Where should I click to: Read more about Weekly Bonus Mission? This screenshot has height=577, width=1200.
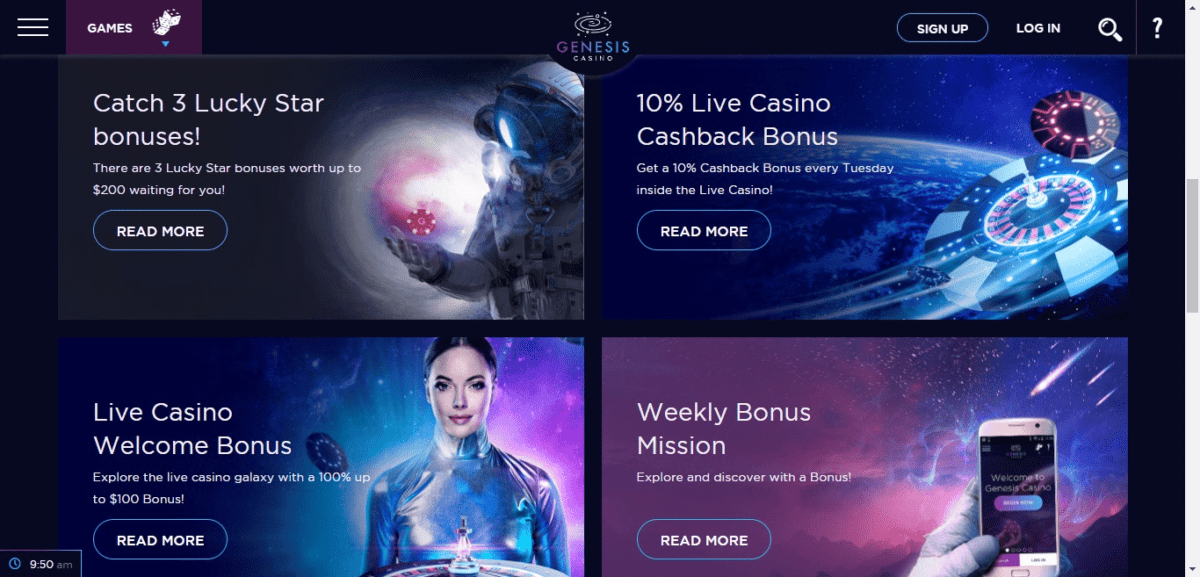pyautogui.click(x=704, y=540)
